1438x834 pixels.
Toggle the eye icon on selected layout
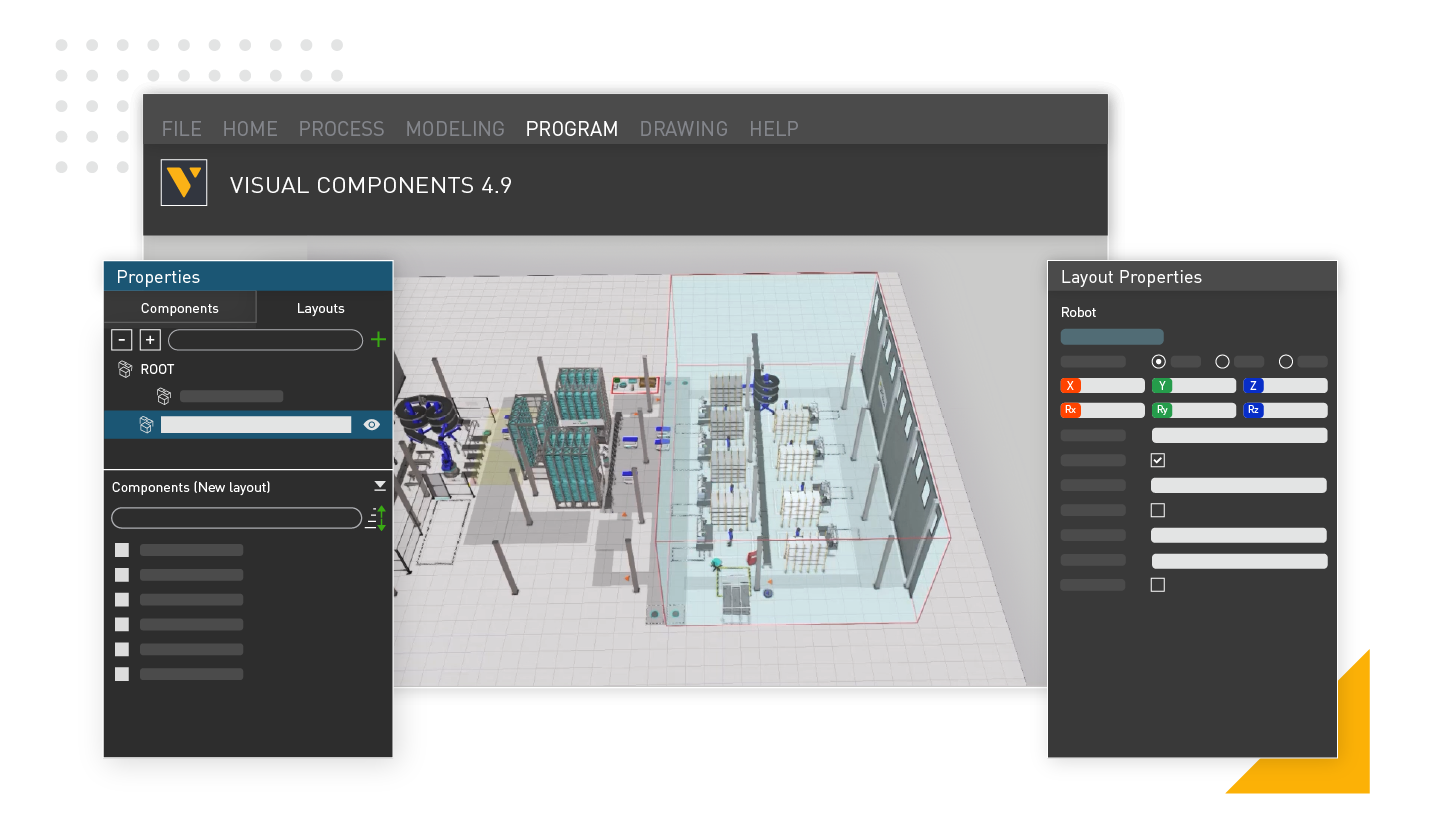pos(371,425)
